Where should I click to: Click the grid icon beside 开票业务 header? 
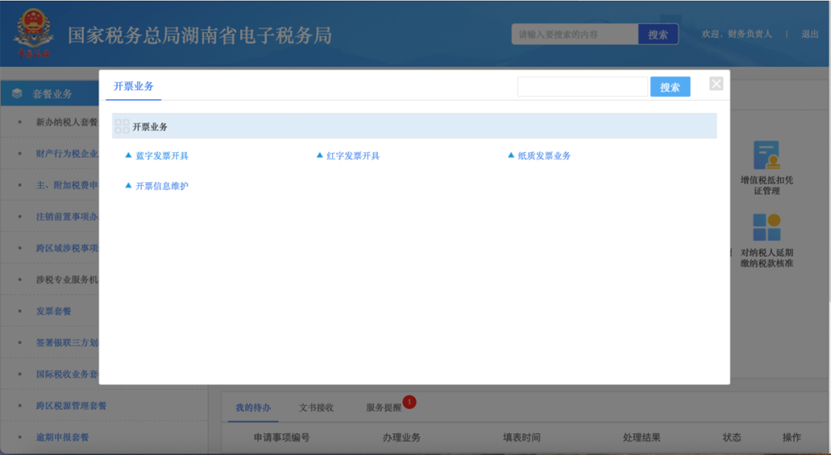[122, 126]
